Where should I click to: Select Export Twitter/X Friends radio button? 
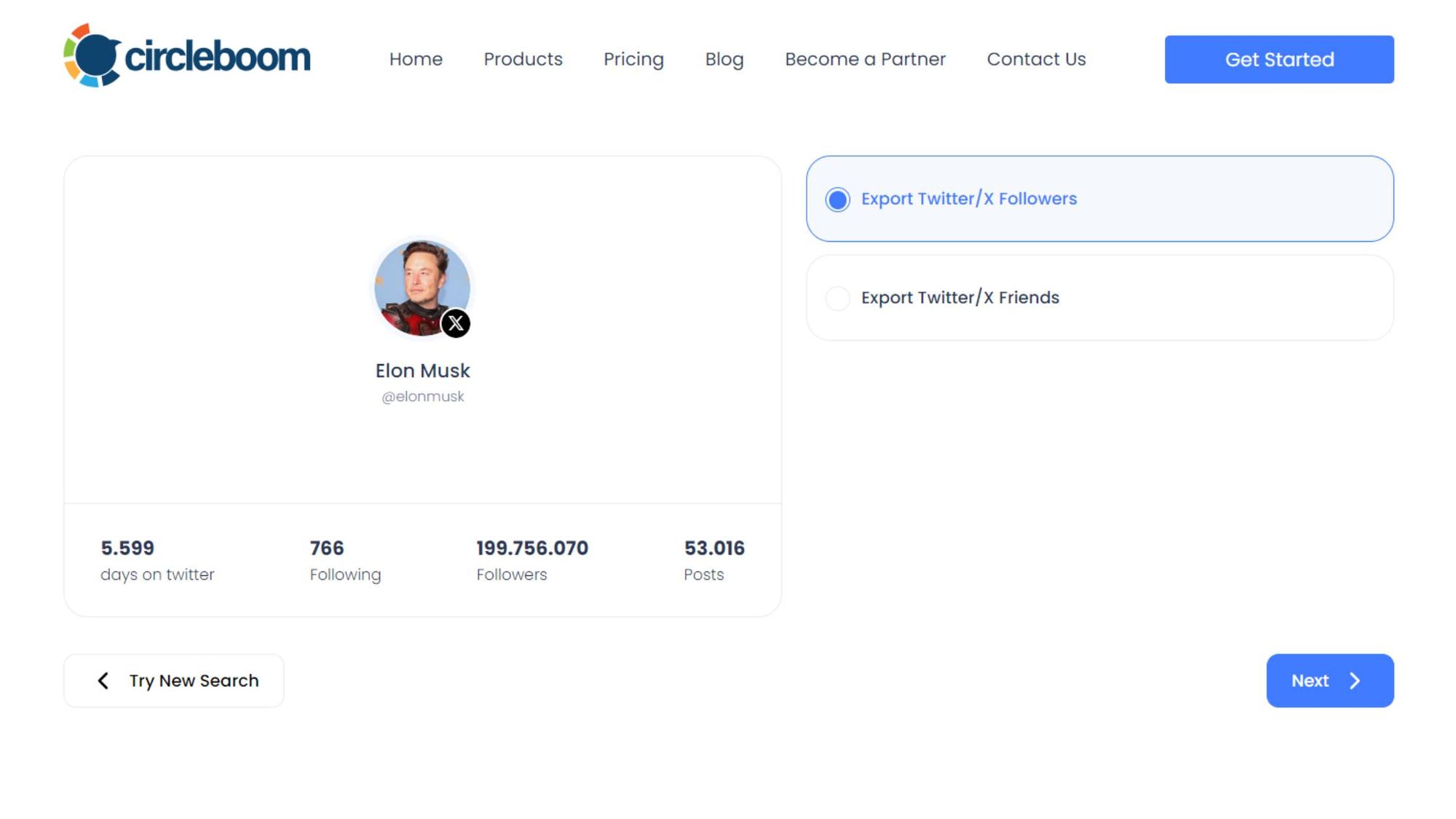pyautogui.click(x=838, y=297)
